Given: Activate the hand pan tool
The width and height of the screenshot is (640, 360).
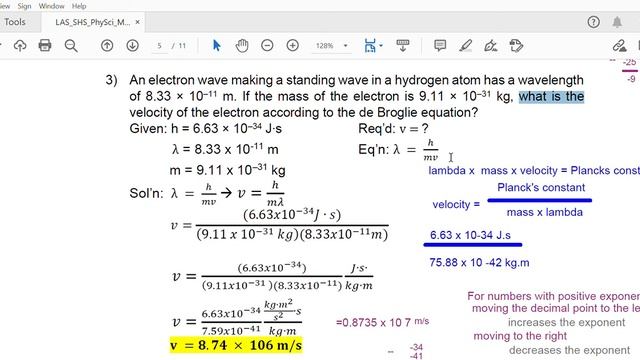Looking at the screenshot, I should tap(242, 45).
